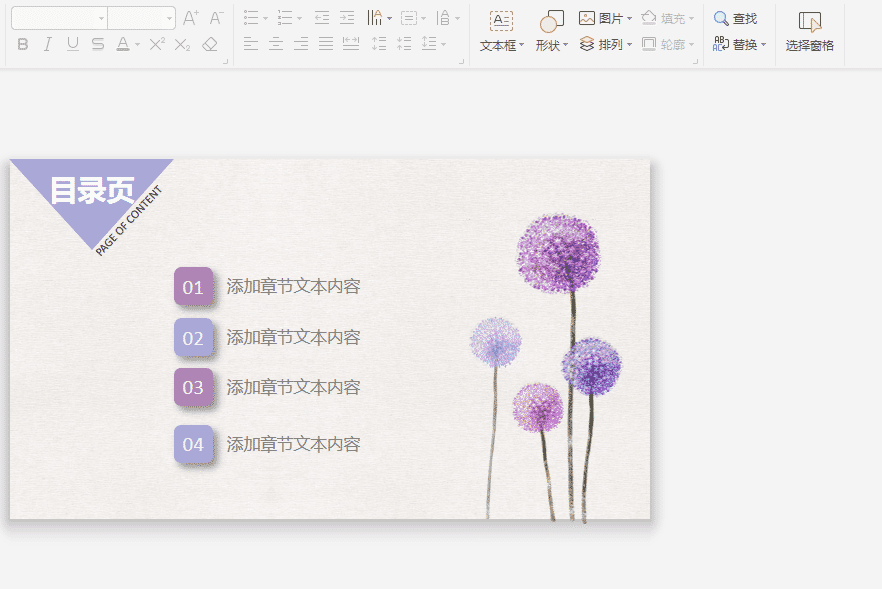Click the dotted-box text alignment icon
Screen dimensions: 882x589
coord(409,19)
